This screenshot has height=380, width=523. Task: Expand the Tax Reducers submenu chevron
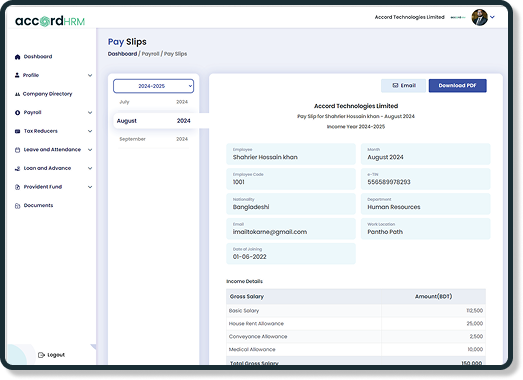[90, 131]
